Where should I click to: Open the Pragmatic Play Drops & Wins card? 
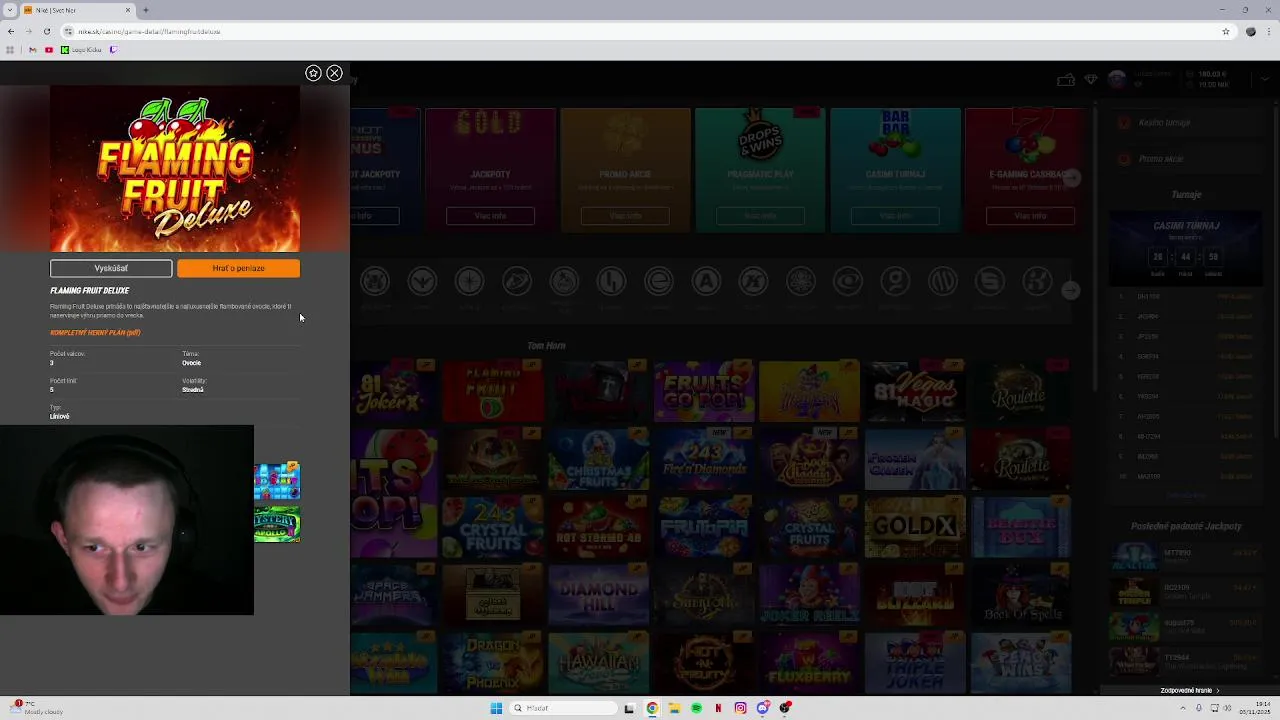tap(760, 170)
